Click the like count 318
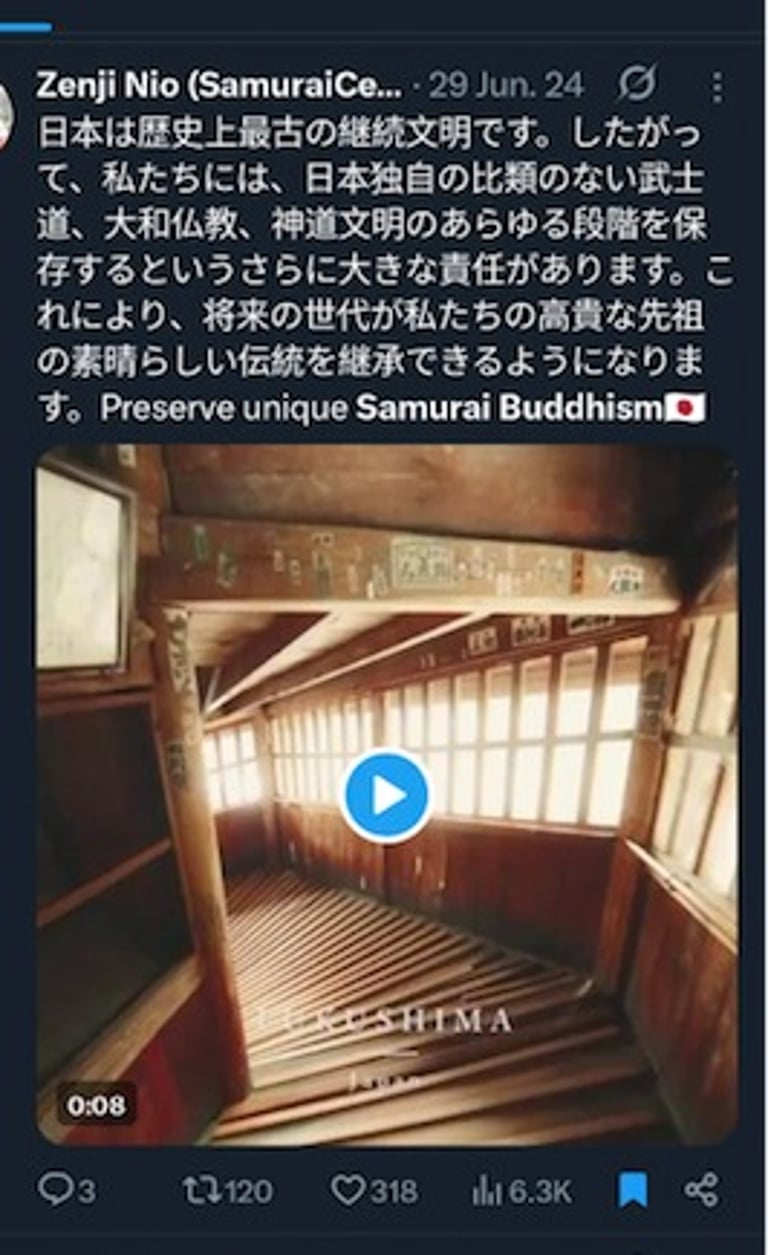This screenshot has height=1255, width=768. tap(393, 1191)
